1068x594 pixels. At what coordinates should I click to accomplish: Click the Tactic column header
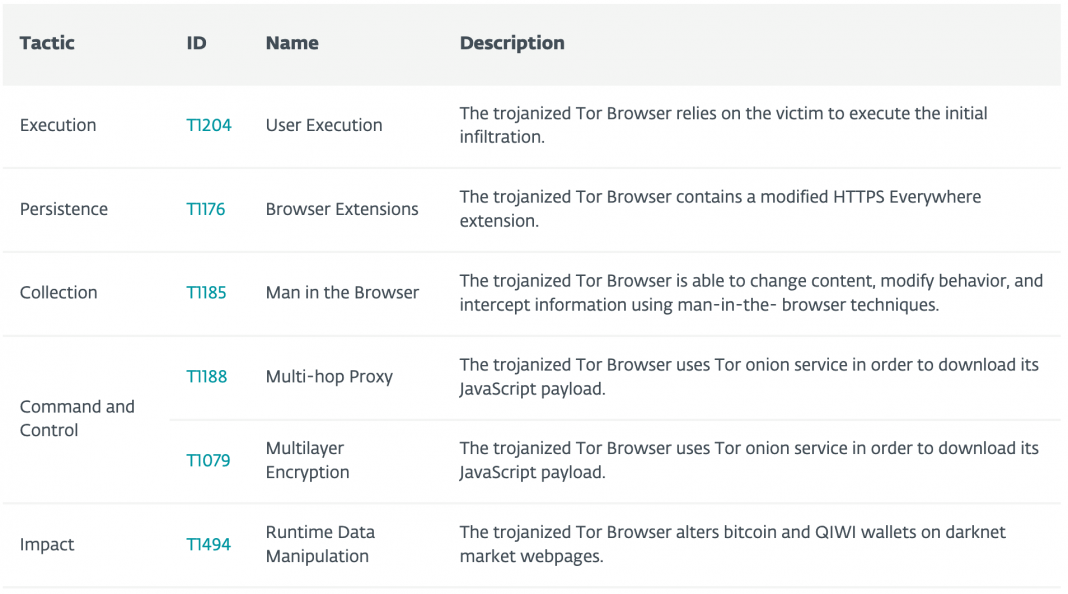pos(47,43)
